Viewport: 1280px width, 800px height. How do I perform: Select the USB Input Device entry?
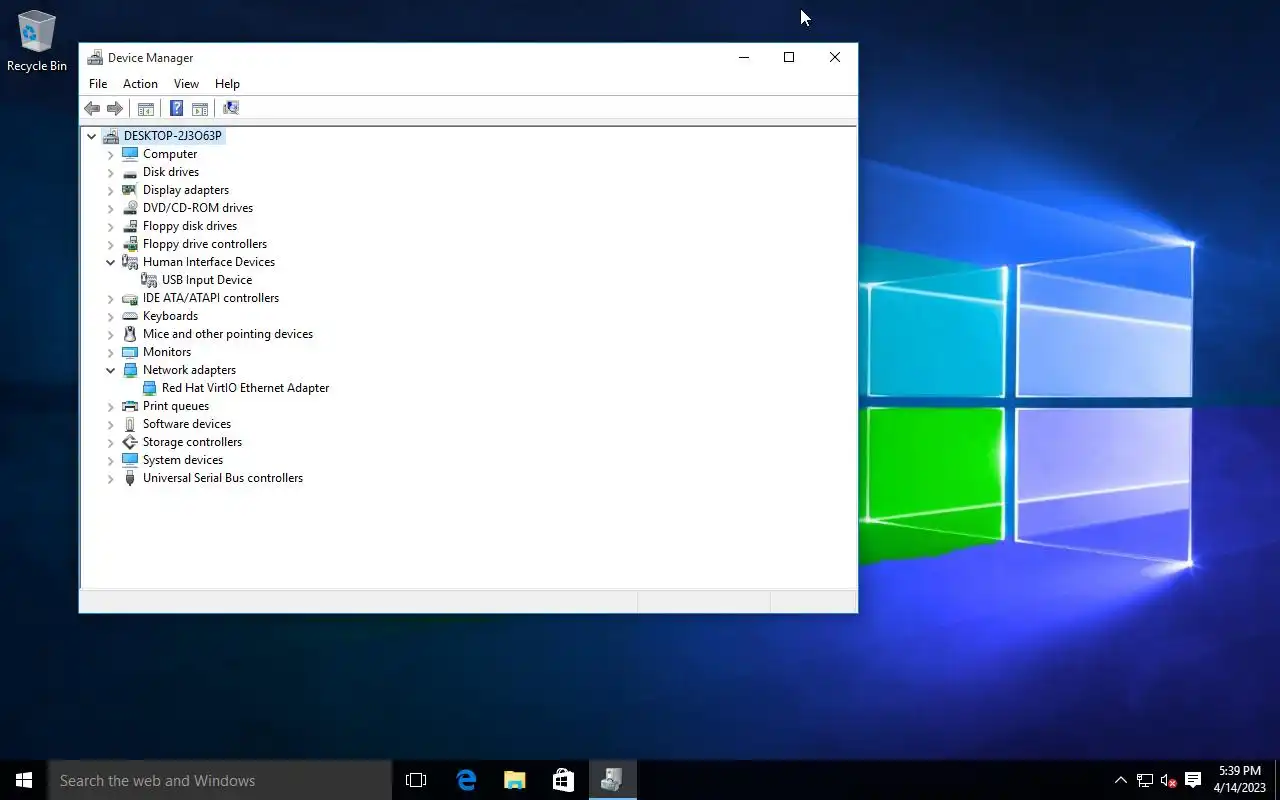[207, 280]
